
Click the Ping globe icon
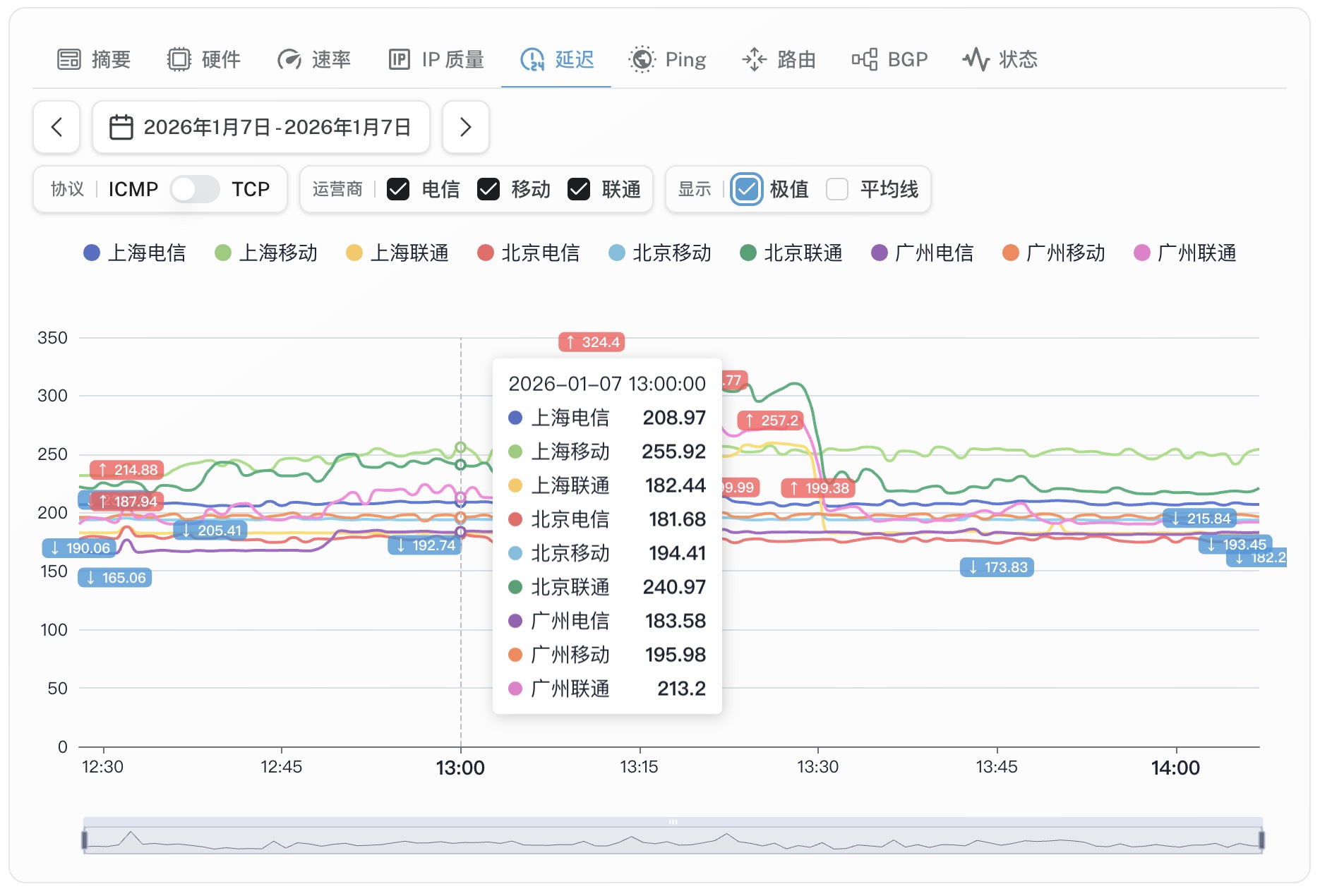(642, 59)
